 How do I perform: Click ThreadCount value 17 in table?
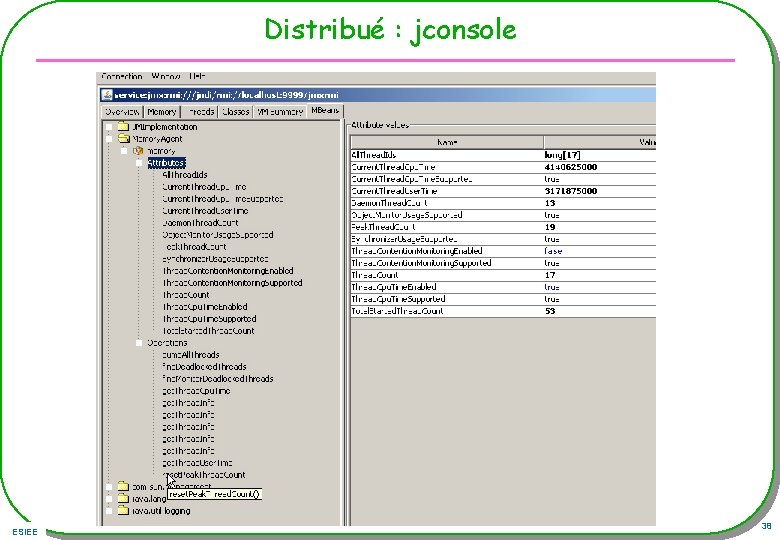click(550, 275)
